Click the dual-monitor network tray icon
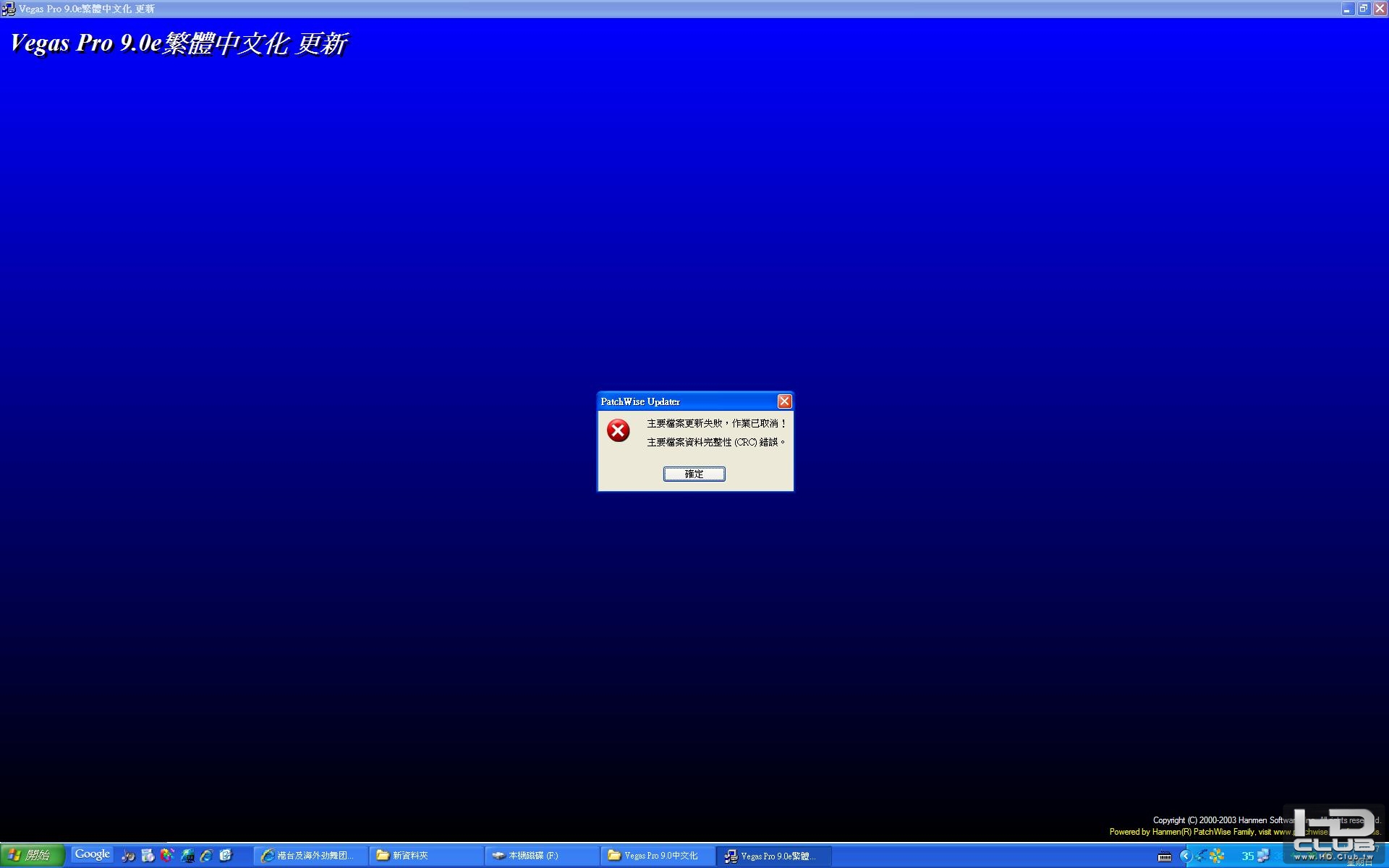1389x868 pixels. click(1263, 856)
